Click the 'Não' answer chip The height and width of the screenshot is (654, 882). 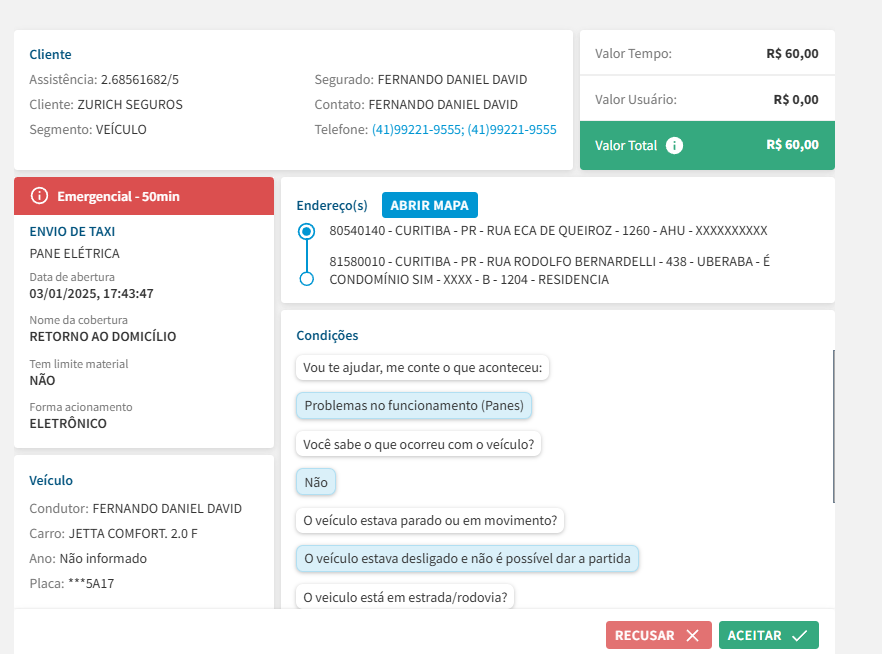tap(316, 482)
